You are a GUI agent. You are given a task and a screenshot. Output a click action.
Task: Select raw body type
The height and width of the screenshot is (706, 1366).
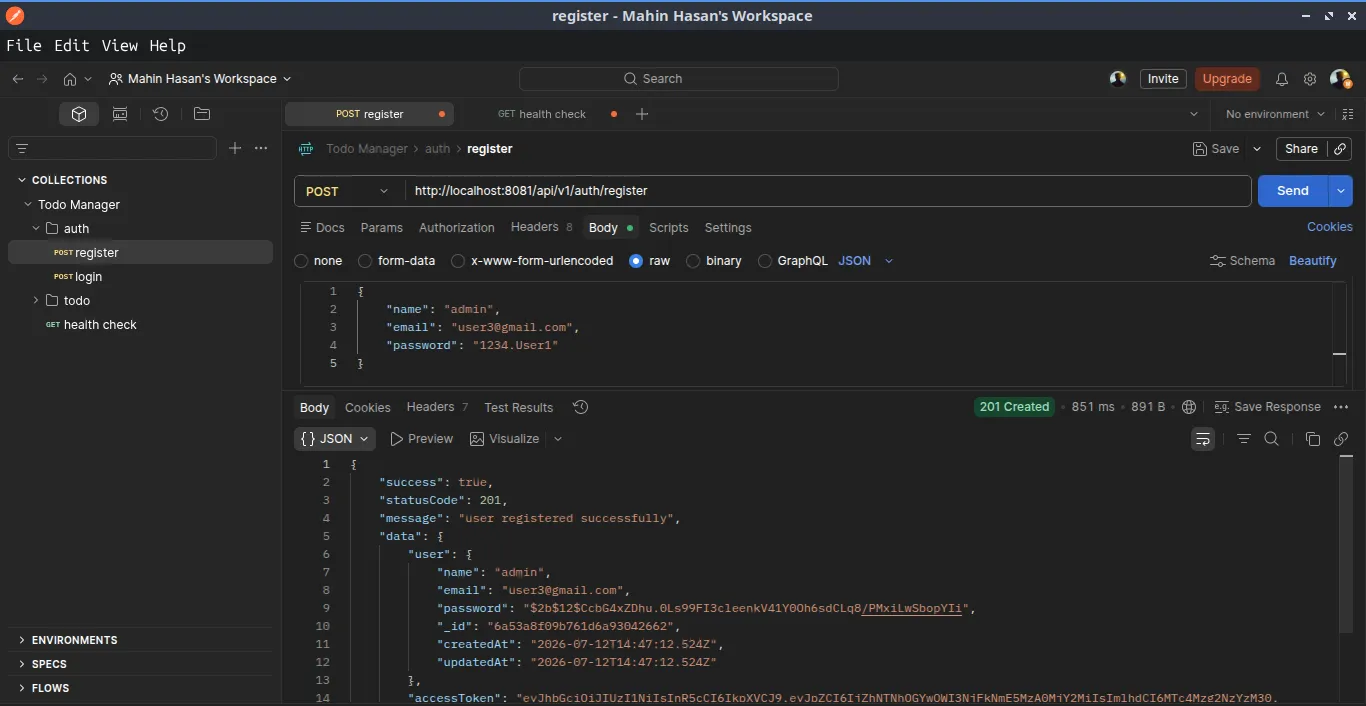click(x=636, y=261)
